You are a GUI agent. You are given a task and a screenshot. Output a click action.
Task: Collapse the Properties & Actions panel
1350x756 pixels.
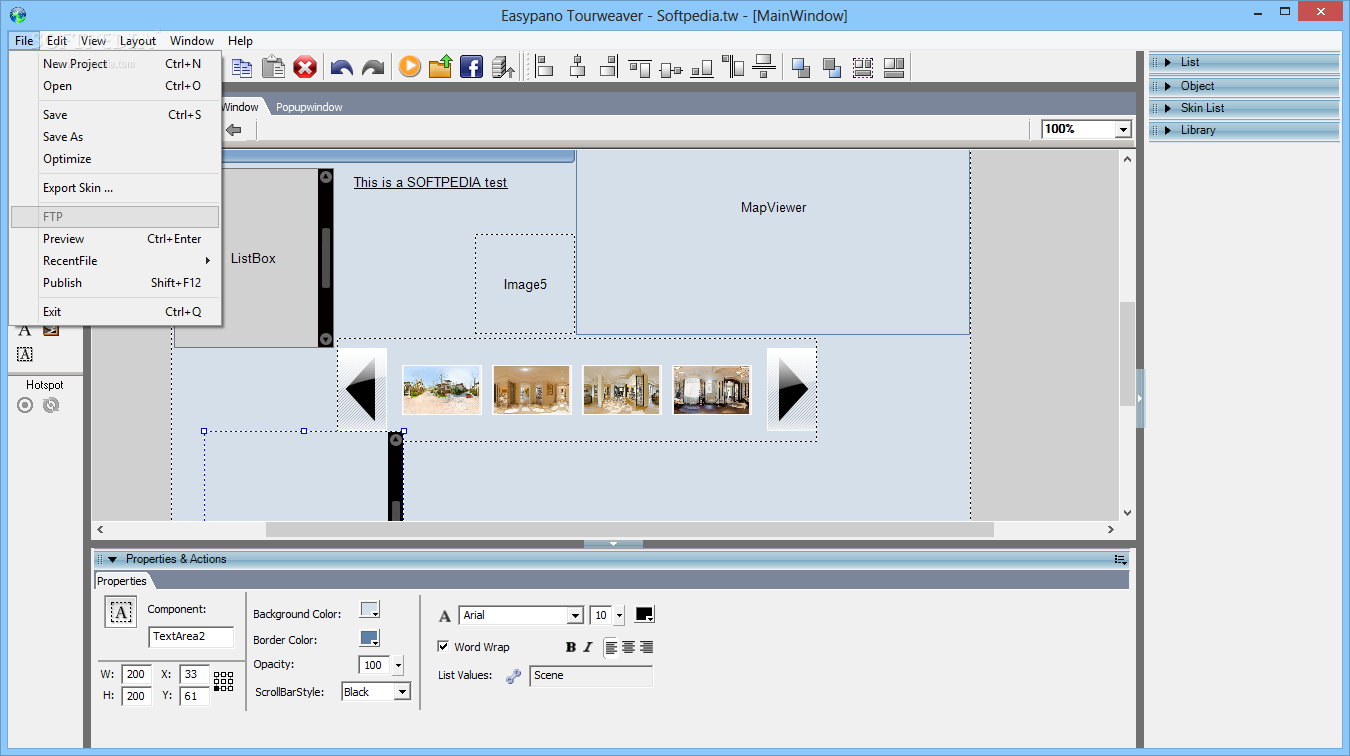click(113, 559)
